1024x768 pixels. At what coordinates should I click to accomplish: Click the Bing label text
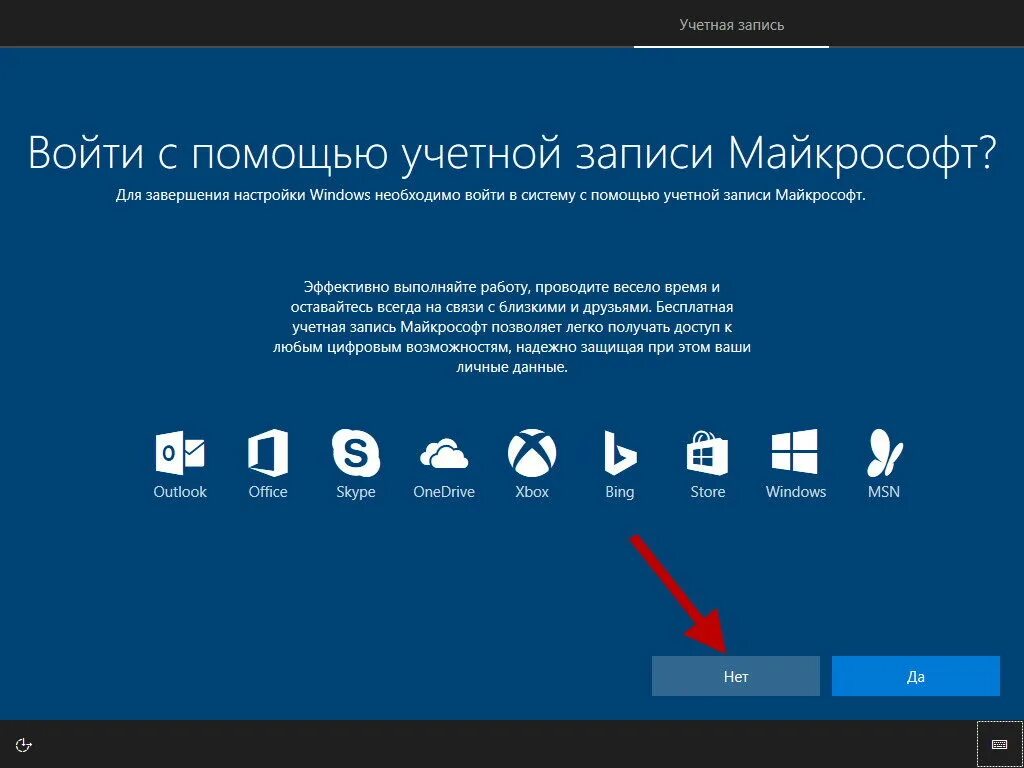620,492
